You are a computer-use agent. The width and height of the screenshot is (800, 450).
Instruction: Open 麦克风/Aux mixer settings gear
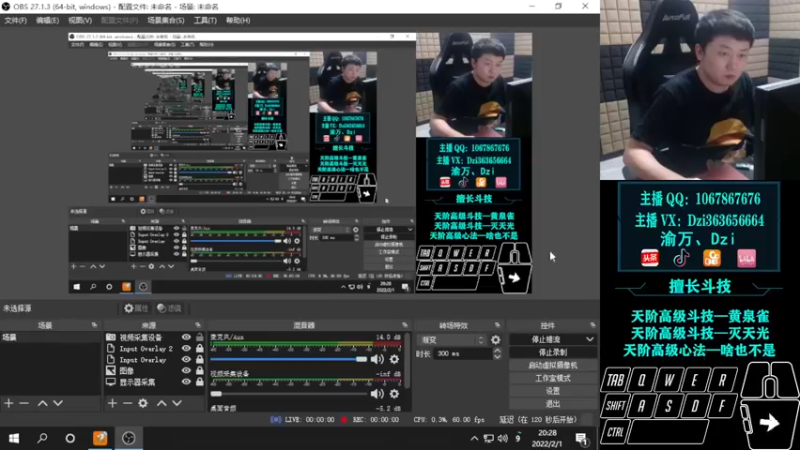[x=394, y=359]
